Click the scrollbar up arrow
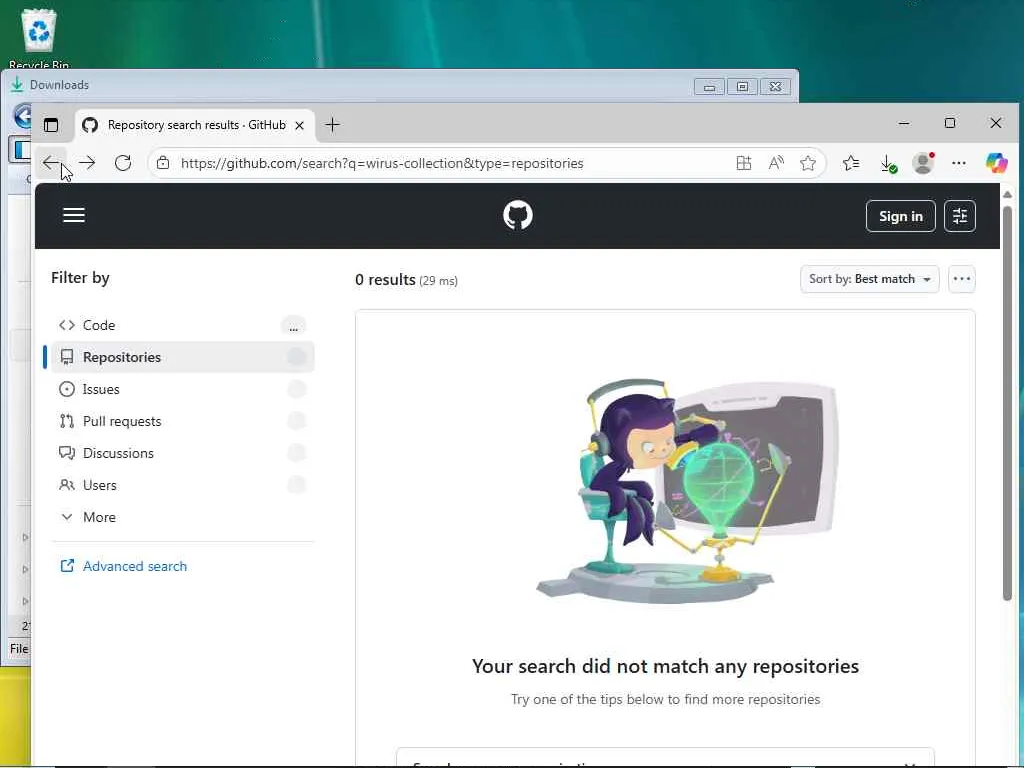 [x=1007, y=195]
